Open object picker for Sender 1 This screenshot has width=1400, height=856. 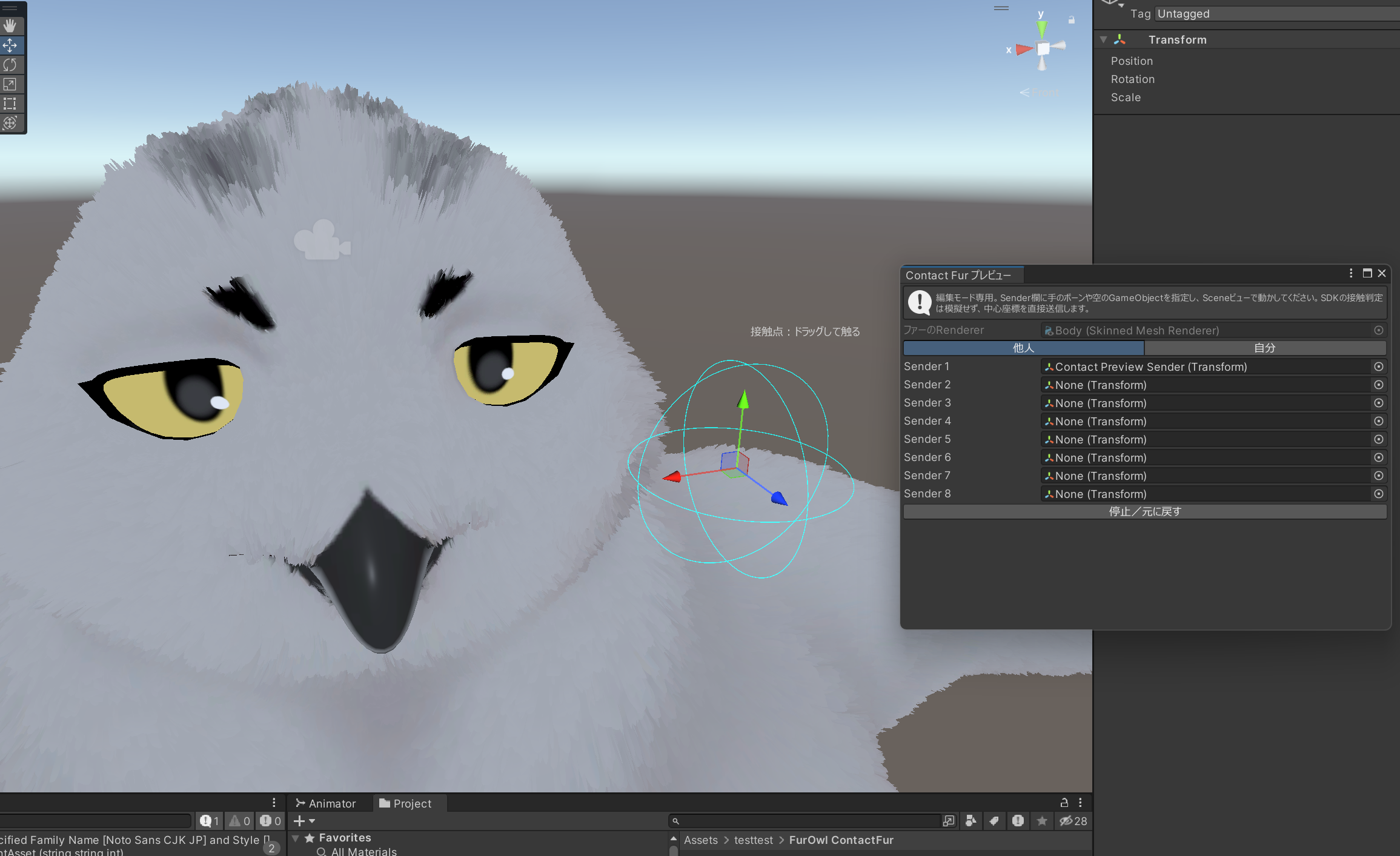pos(1378,367)
